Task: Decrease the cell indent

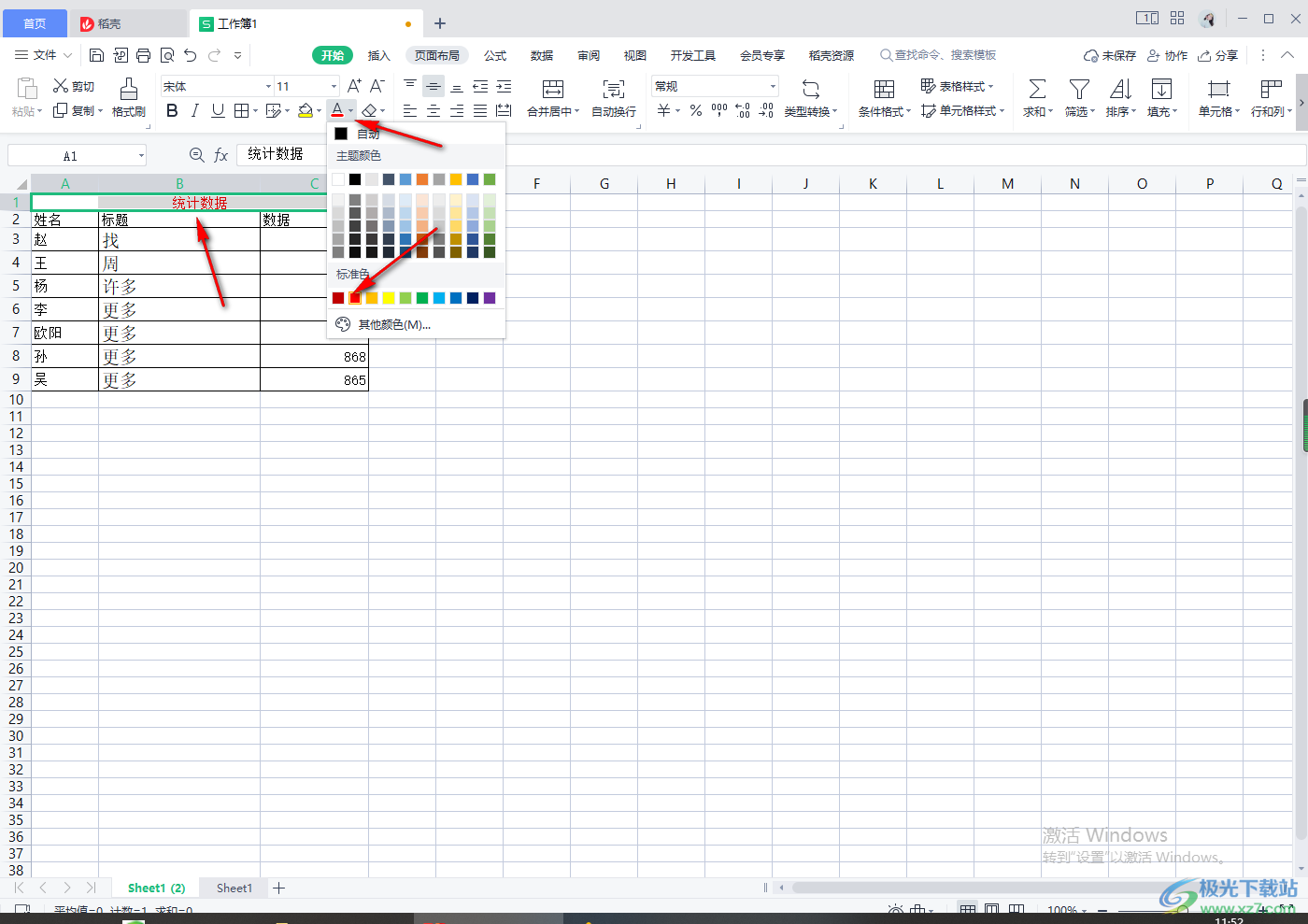Action: click(480, 86)
